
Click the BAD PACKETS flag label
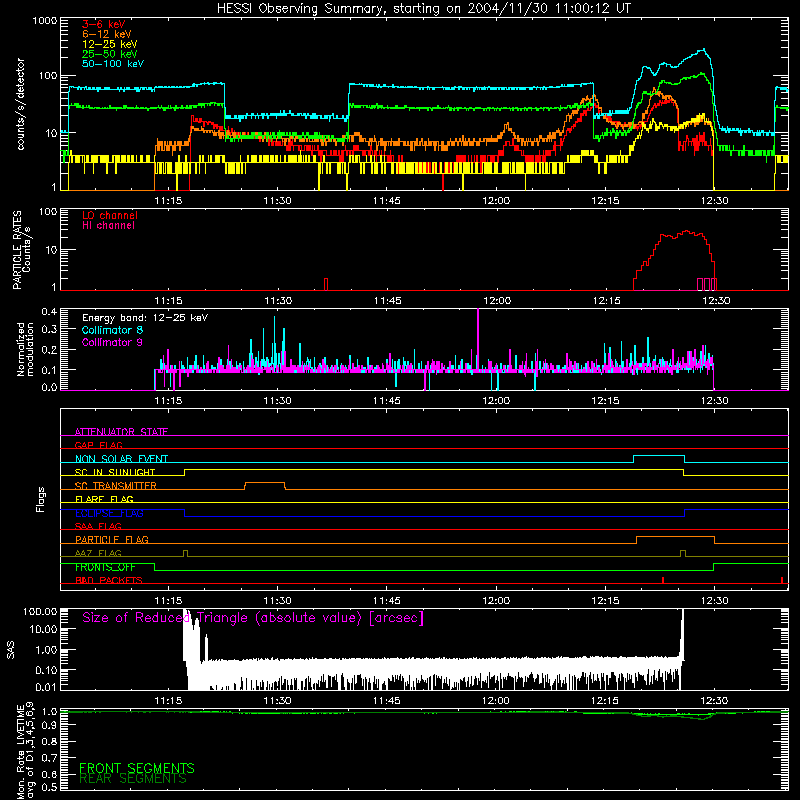[x=109, y=580]
